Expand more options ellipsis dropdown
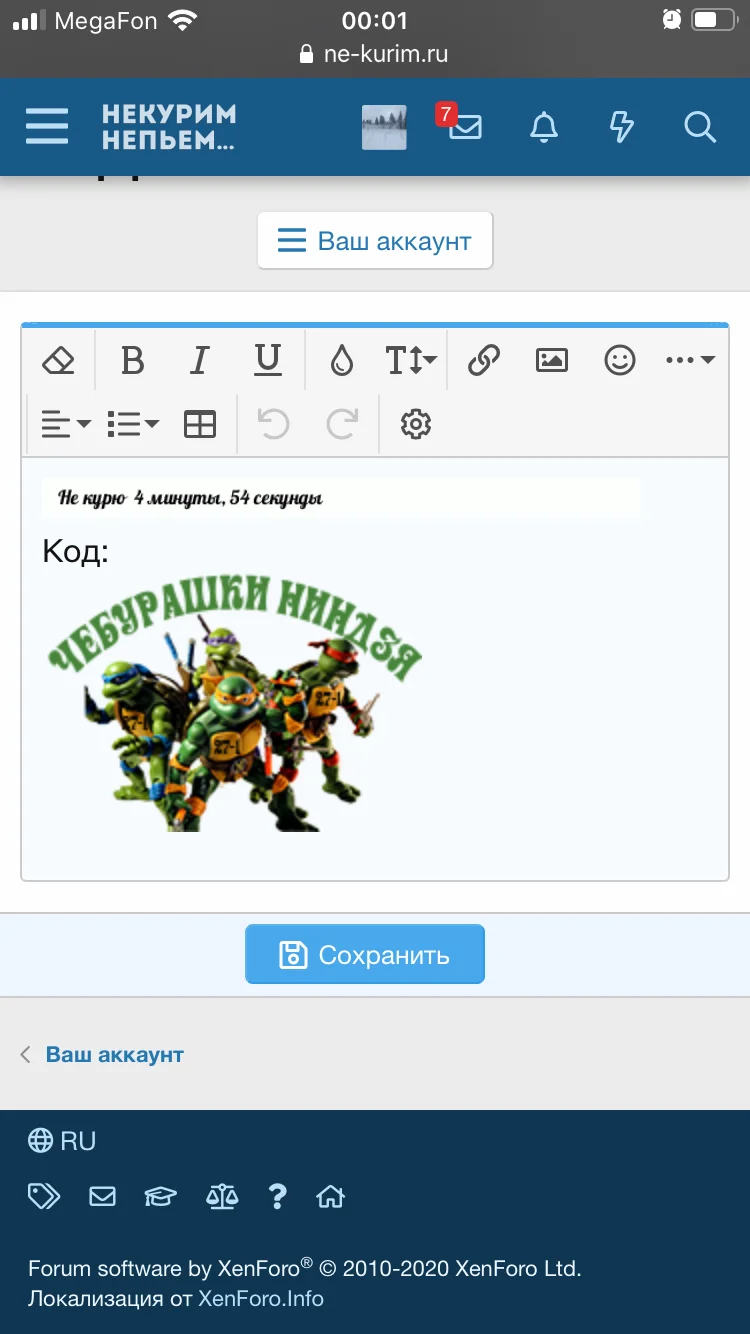Image resolution: width=750 pixels, height=1334 pixels. tap(690, 359)
